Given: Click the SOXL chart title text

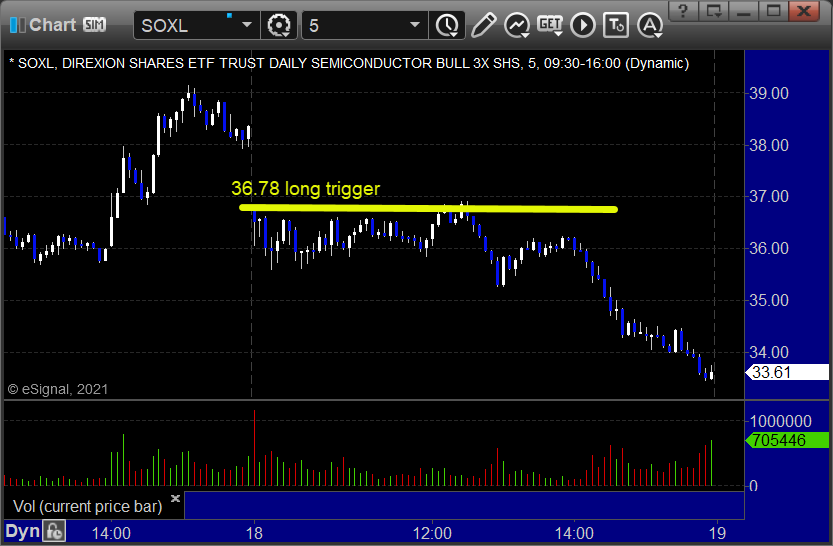Looking at the screenshot, I should point(349,63).
